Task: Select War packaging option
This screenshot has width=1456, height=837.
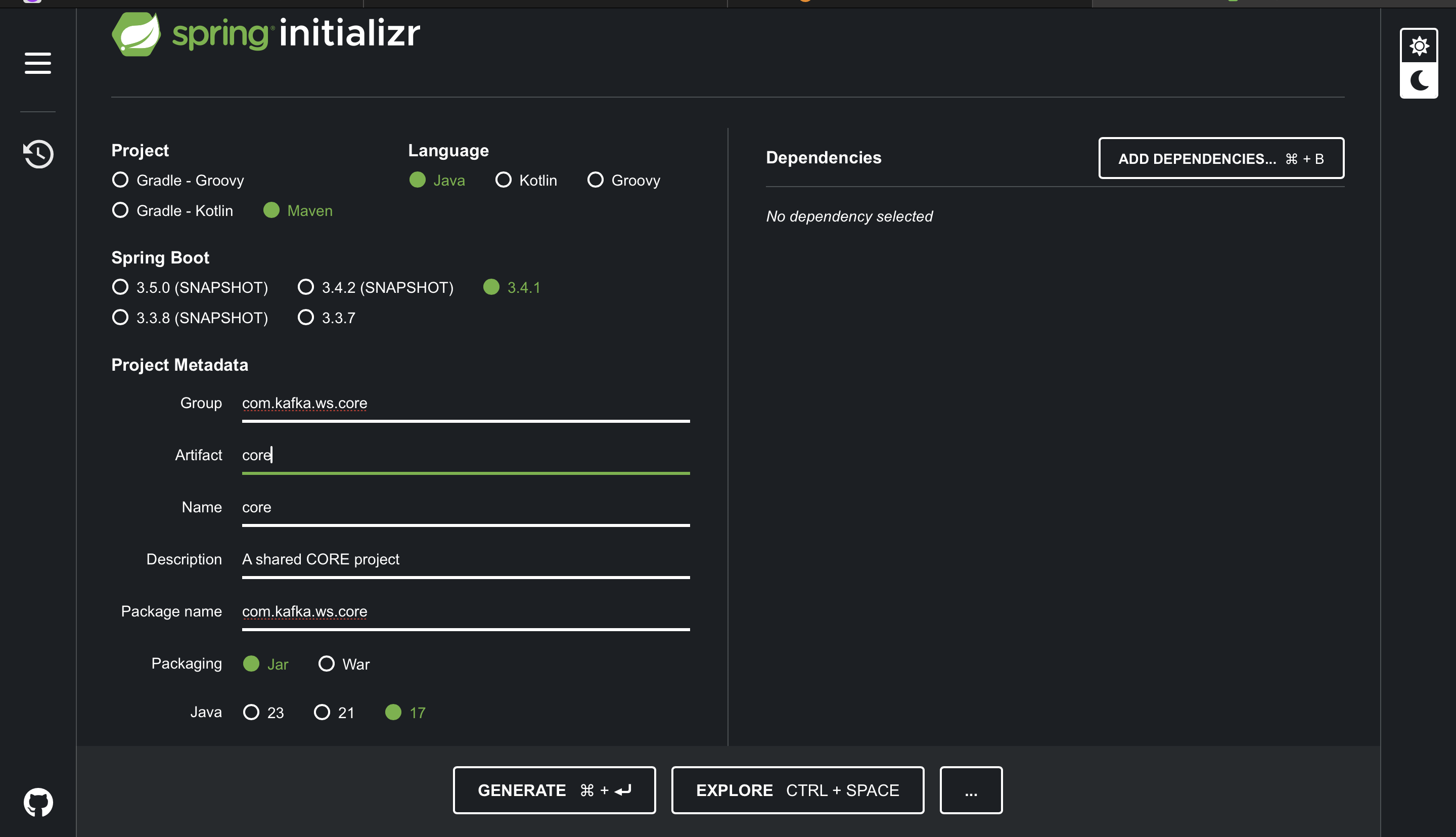Action: pyautogui.click(x=327, y=664)
